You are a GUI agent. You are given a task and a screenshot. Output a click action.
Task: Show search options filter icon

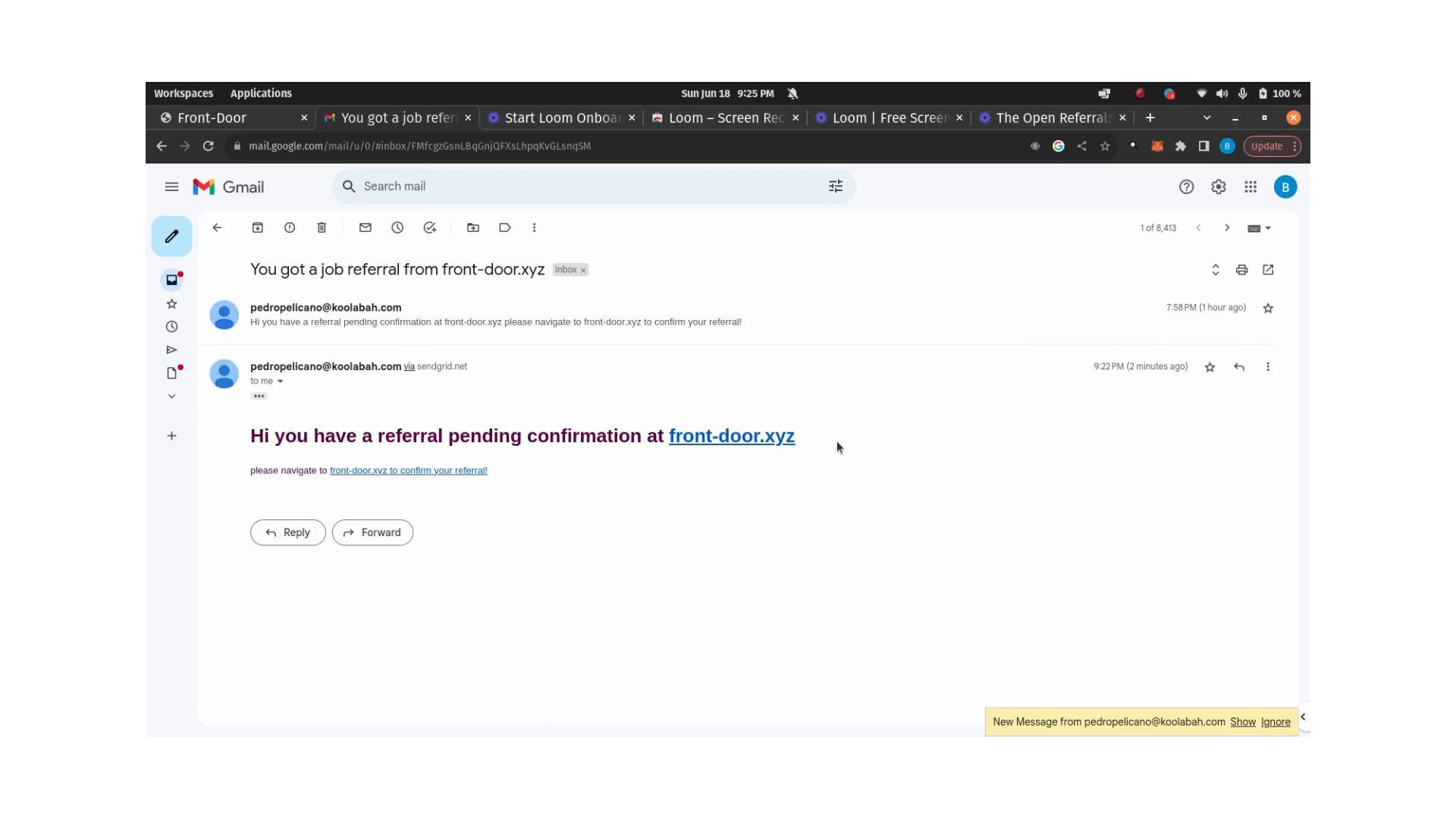point(836,187)
